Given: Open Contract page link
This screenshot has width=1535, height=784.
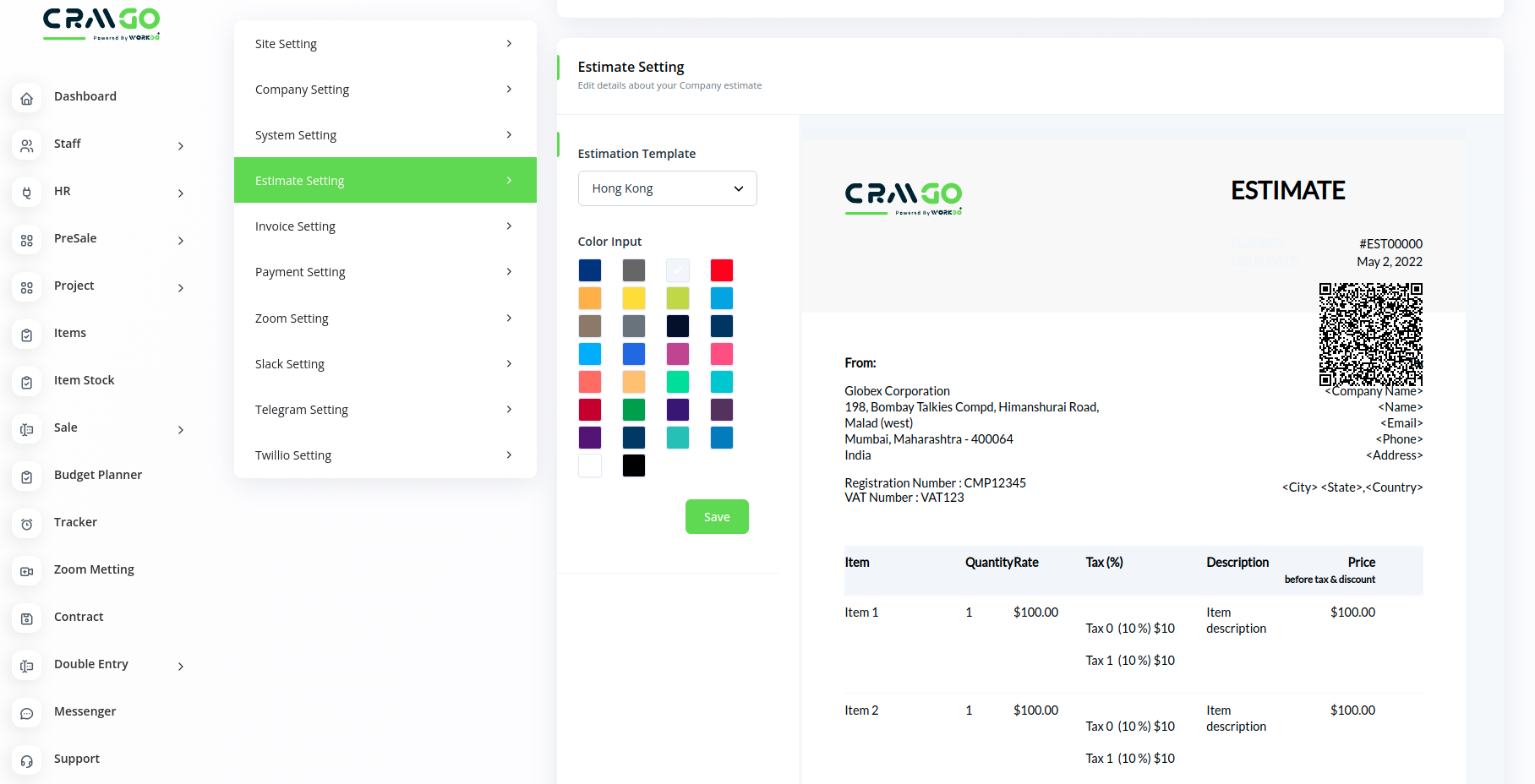Looking at the screenshot, I should (79, 617).
